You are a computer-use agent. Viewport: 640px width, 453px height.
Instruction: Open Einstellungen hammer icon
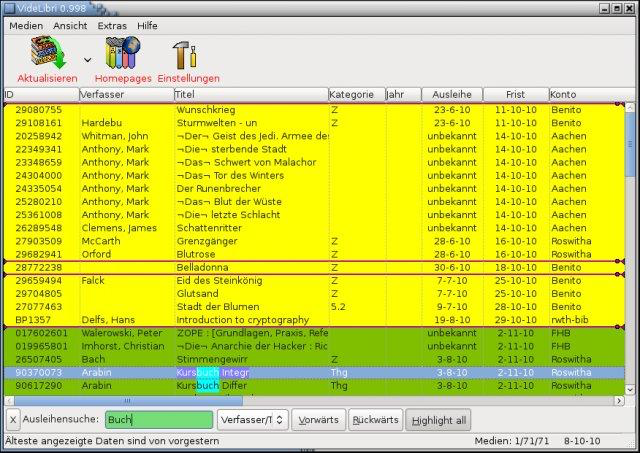(184, 55)
